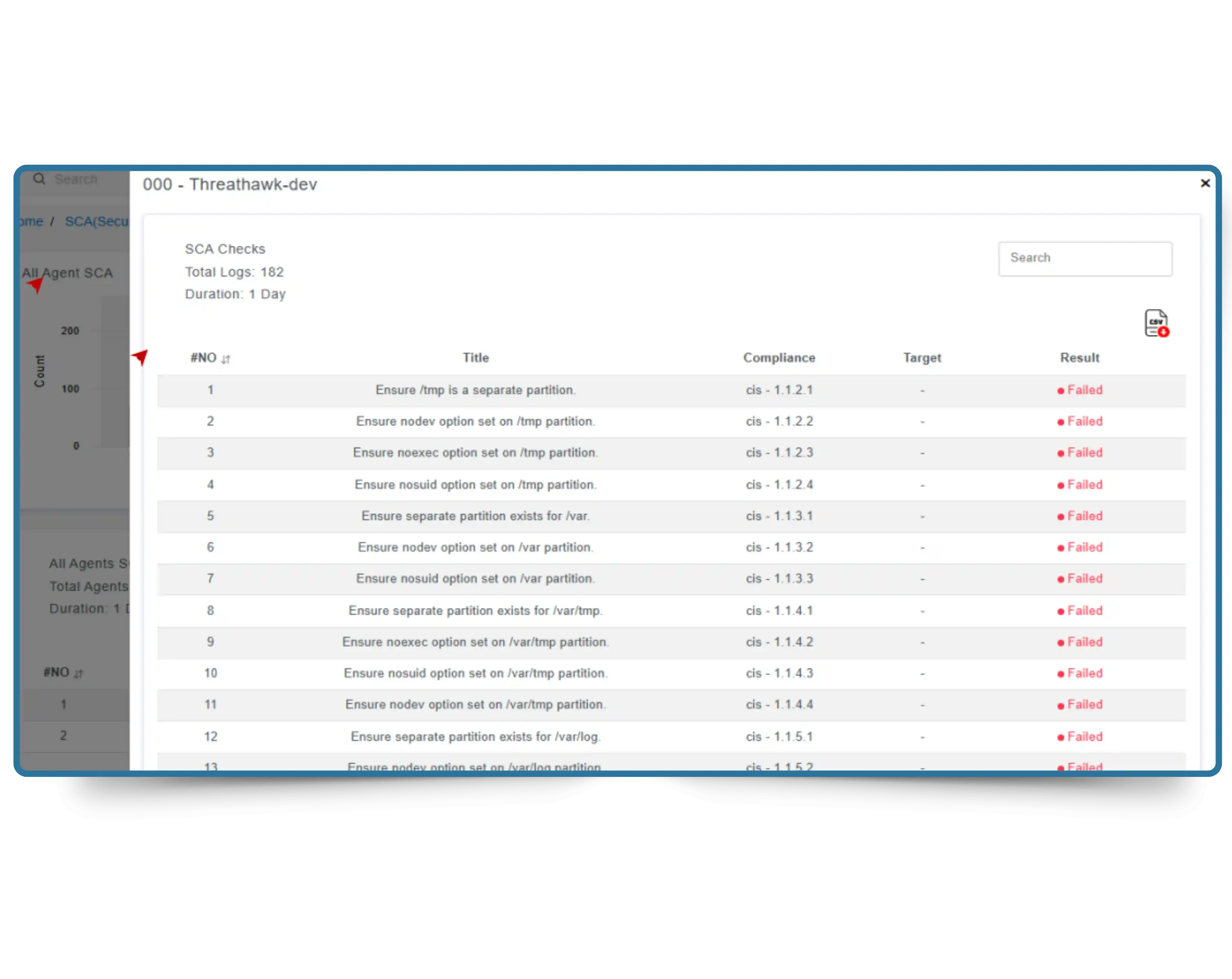Click the Target column header
Image resolution: width=1232 pixels, height=979 pixels.
[922, 358]
